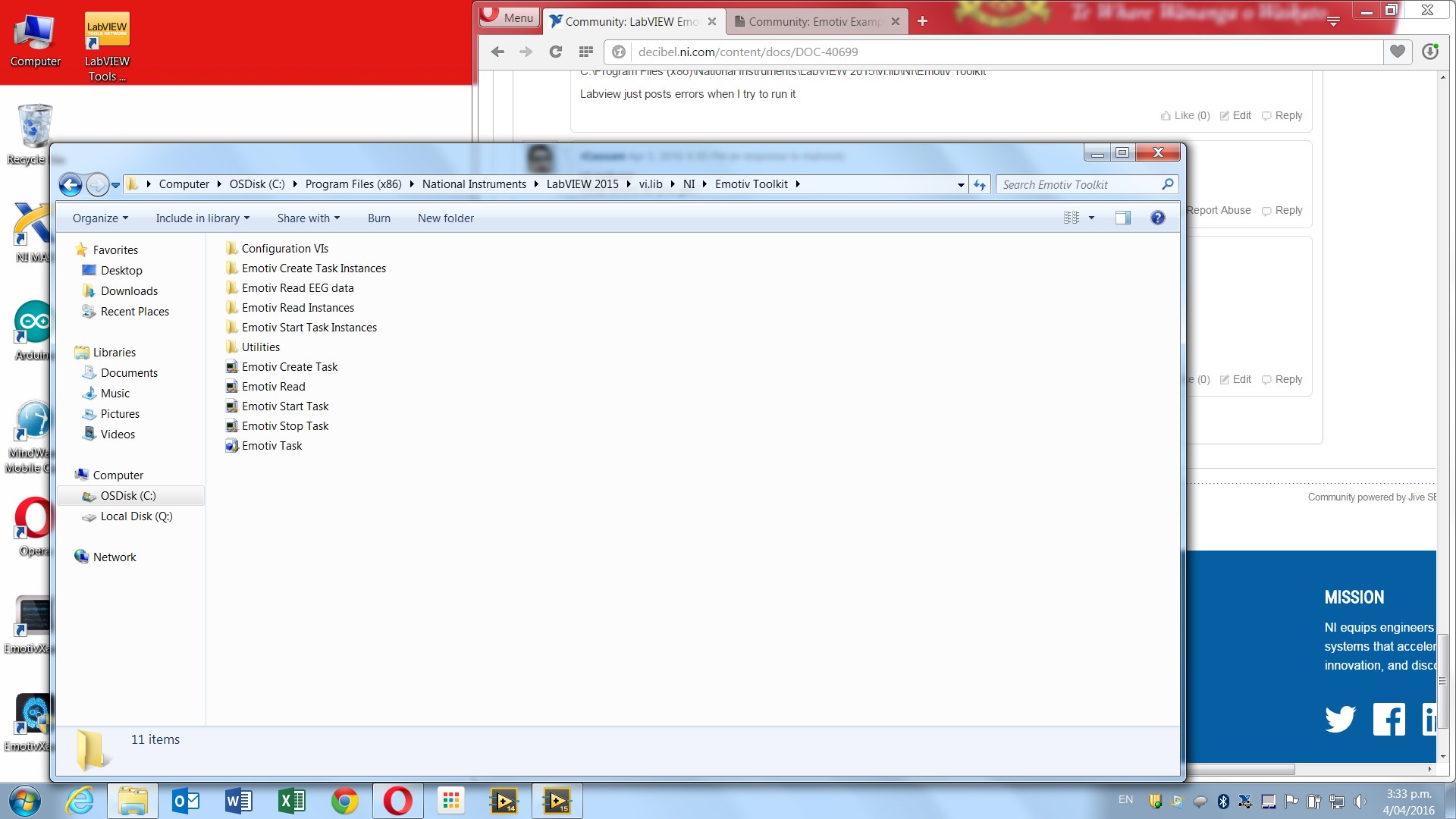Select the Emotiv Create Task VI file
Screen dimensions: 1456x819
(281, 367)
